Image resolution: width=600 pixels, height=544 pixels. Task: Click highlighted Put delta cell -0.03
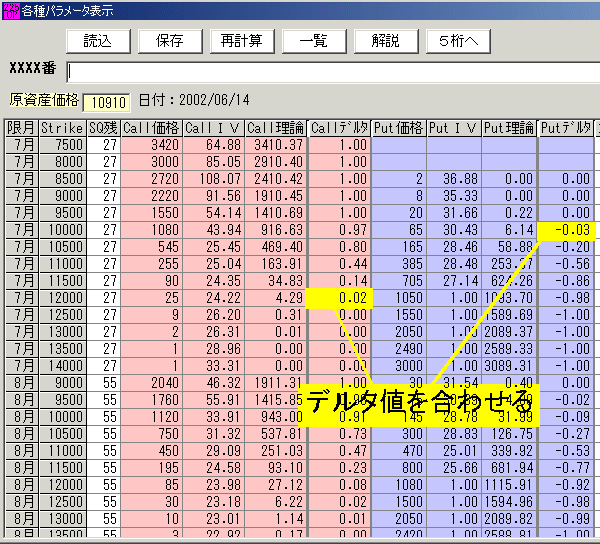click(566, 231)
